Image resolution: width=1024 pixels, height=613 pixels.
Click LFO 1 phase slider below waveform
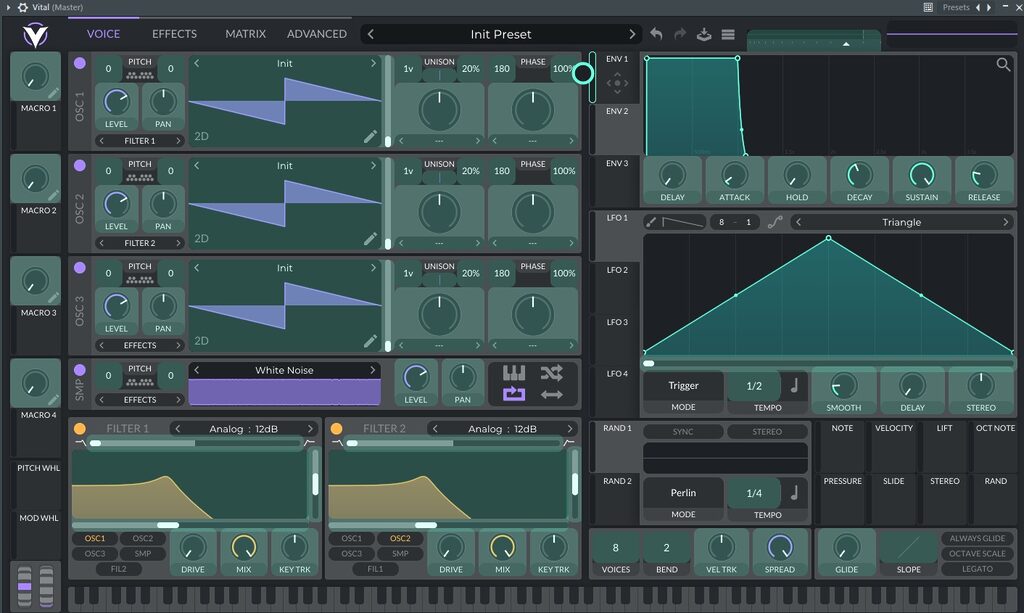(829, 363)
